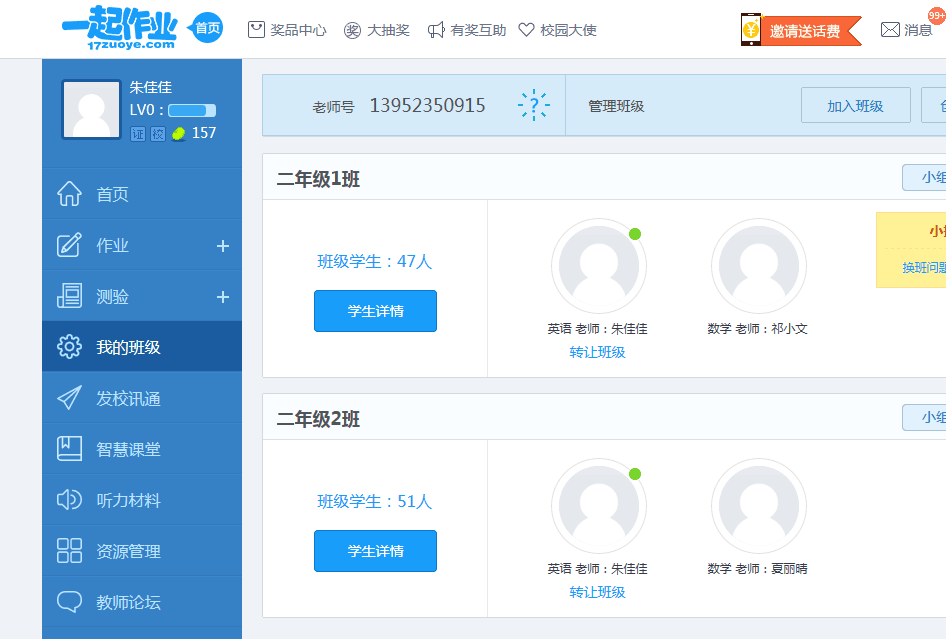Click the teacher number 13952350915
Screen dimensions: 946x639
click(x=427, y=106)
